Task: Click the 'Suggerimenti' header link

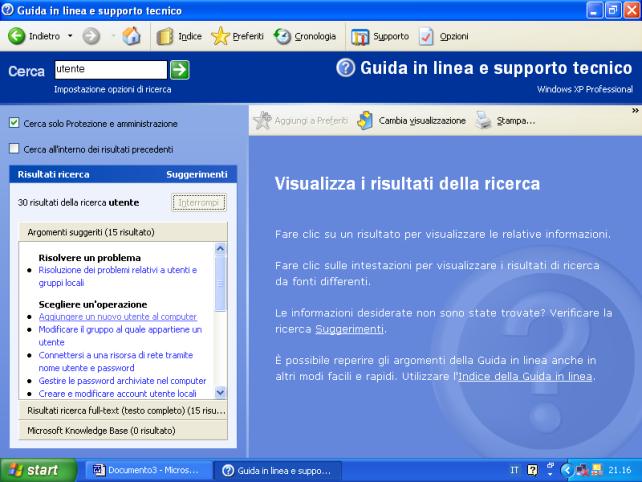Action: pos(197,174)
